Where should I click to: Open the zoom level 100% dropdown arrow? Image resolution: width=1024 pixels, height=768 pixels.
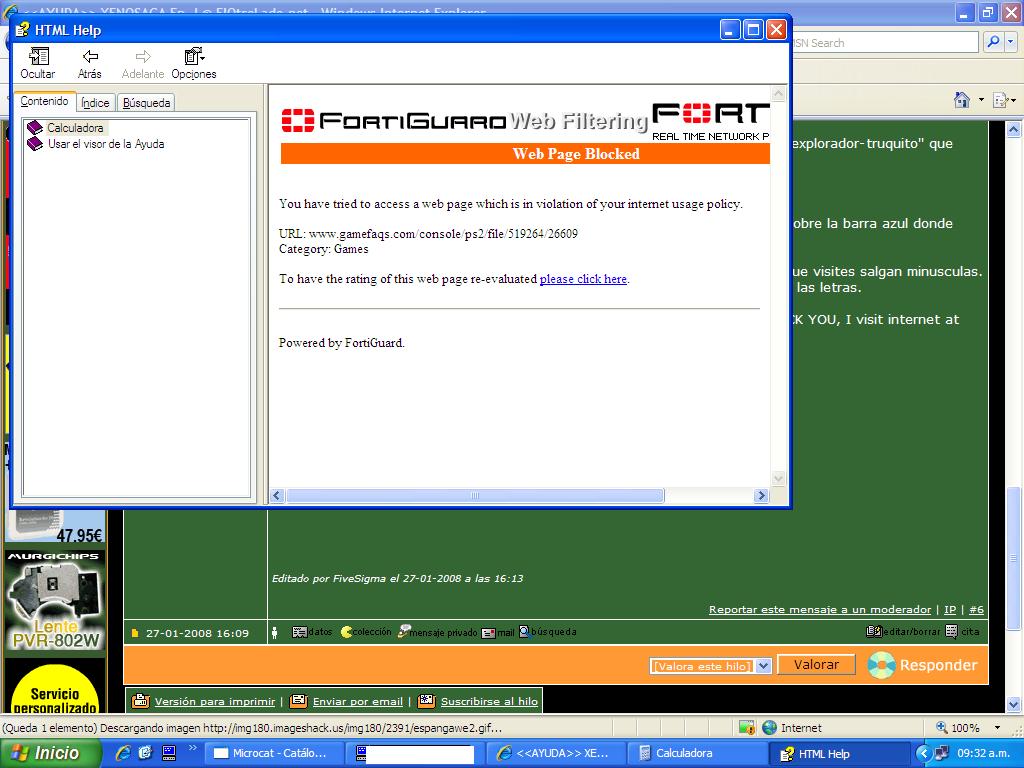pos(997,728)
